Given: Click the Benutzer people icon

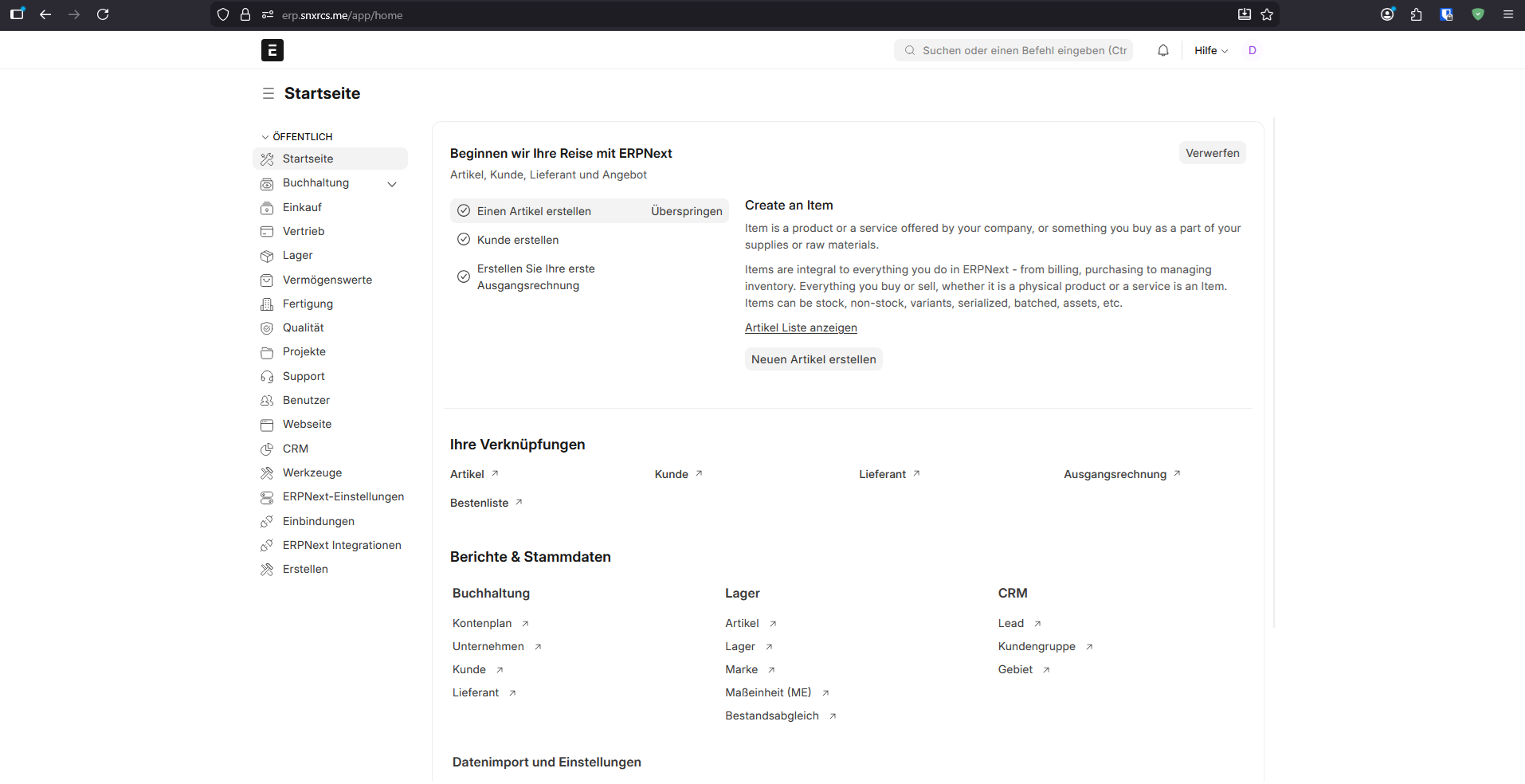Looking at the screenshot, I should point(267,400).
